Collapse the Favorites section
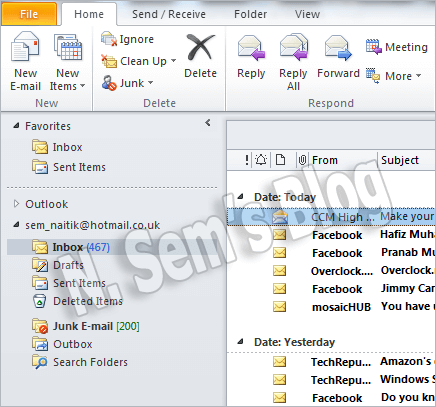 pos(16,126)
